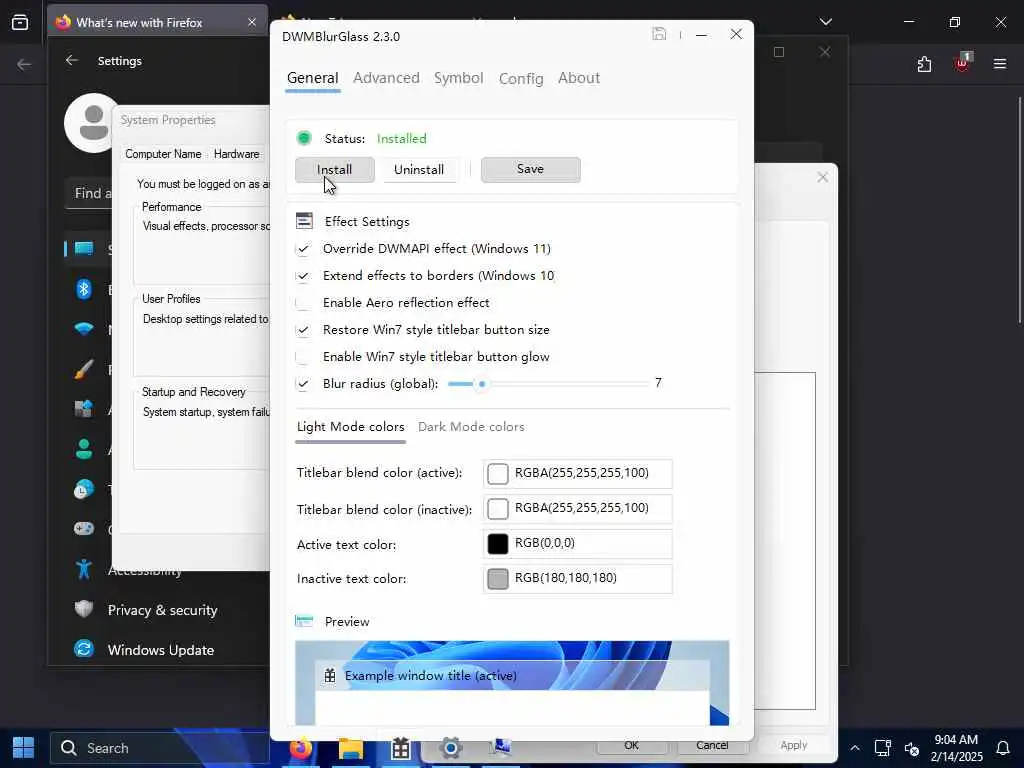Open Firefox extensions puzzle-piece icon
This screenshot has width=1024, height=768.
[924, 64]
